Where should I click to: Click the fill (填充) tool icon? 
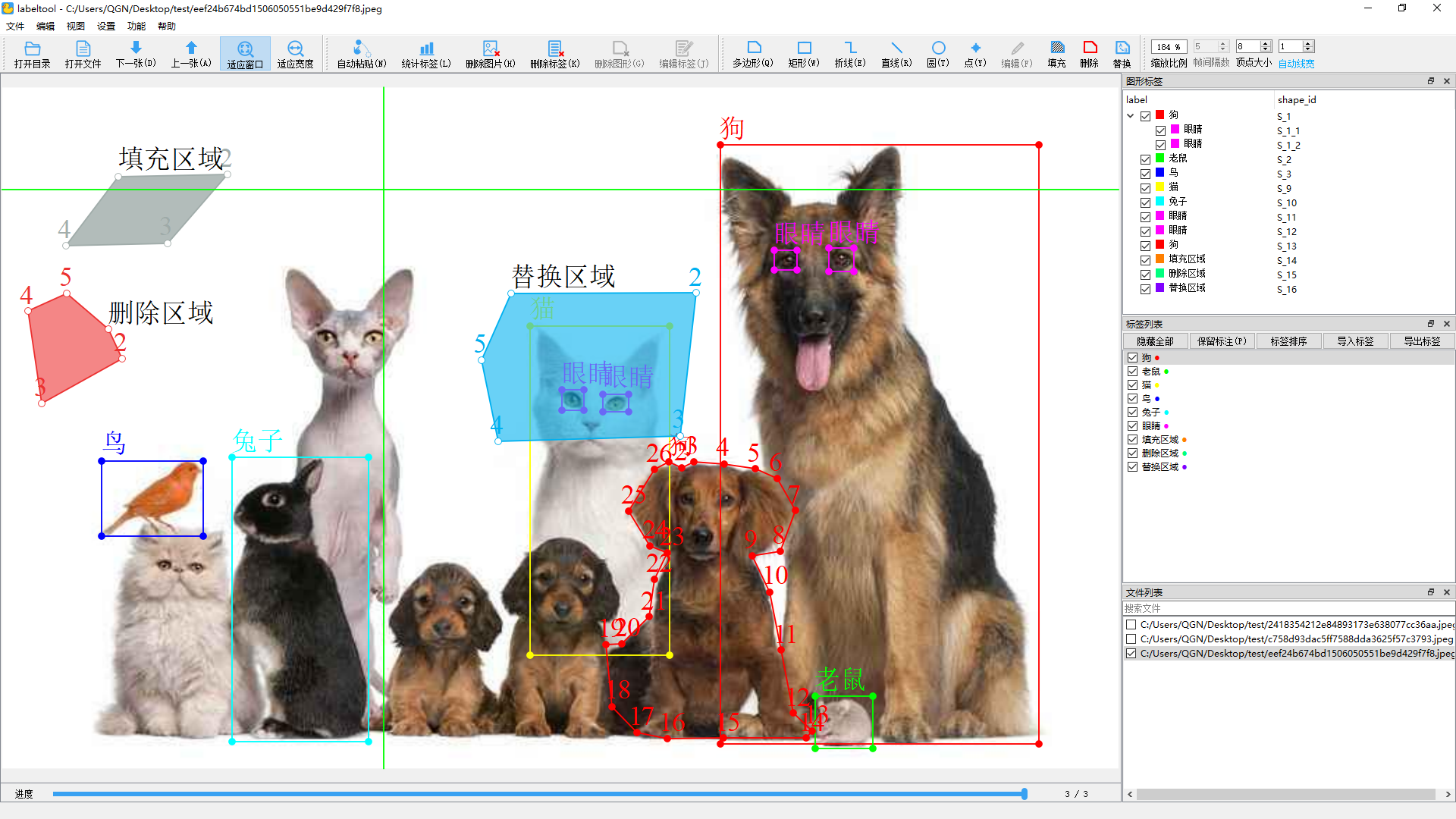click(x=1056, y=54)
